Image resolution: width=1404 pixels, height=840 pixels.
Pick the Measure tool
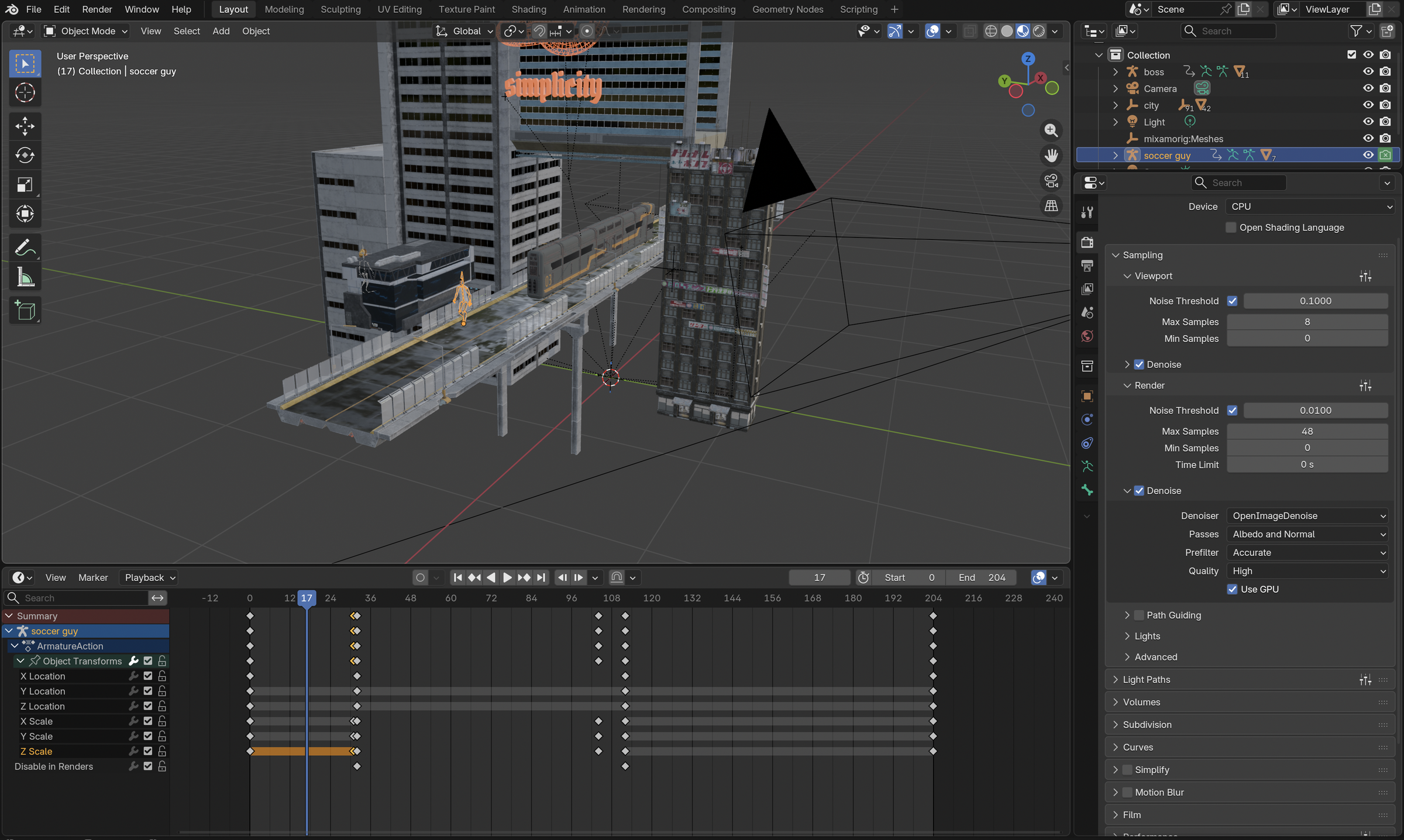tap(25, 277)
